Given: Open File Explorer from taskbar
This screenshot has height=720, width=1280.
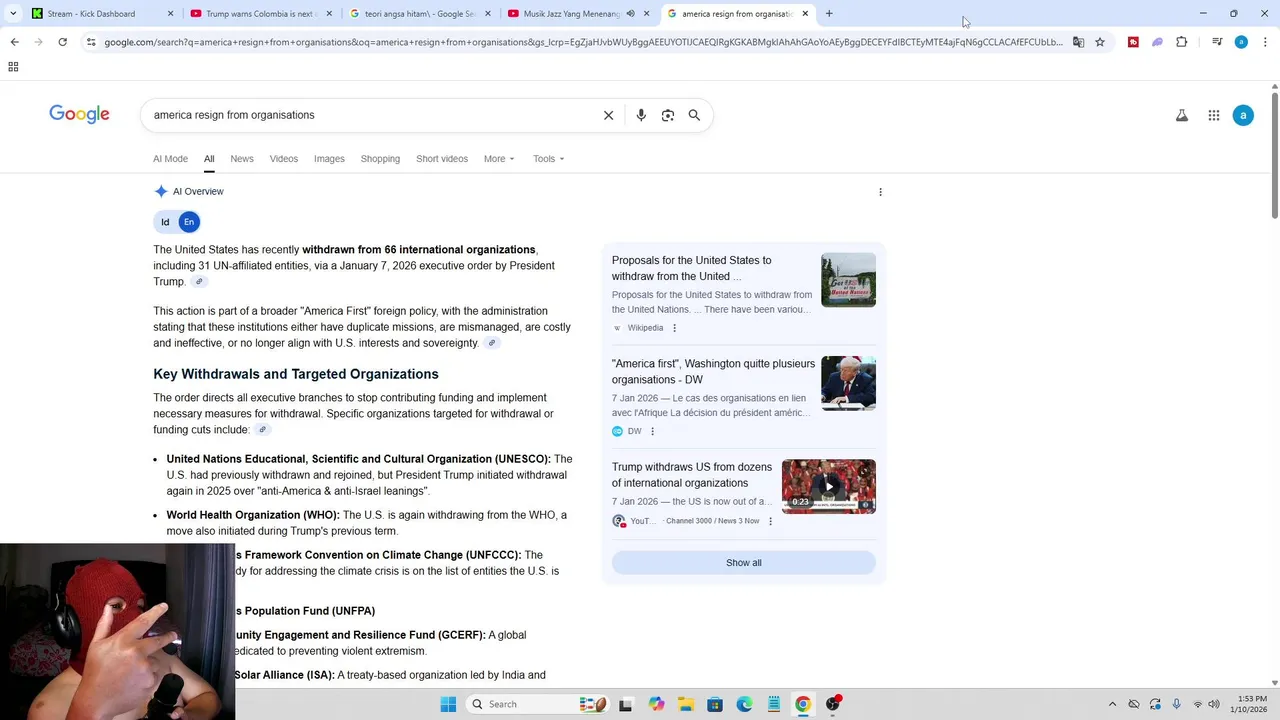Looking at the screenshot, I should click(685, 704).
